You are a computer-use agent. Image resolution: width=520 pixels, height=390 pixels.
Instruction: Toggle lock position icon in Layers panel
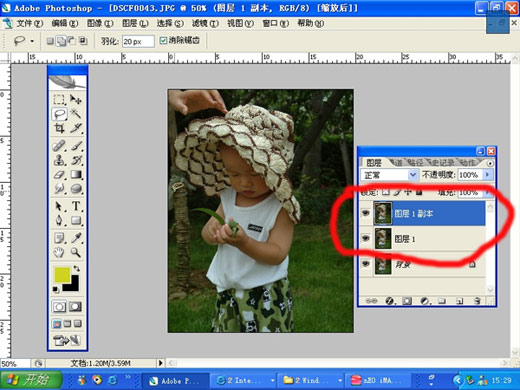coord(408,192)
